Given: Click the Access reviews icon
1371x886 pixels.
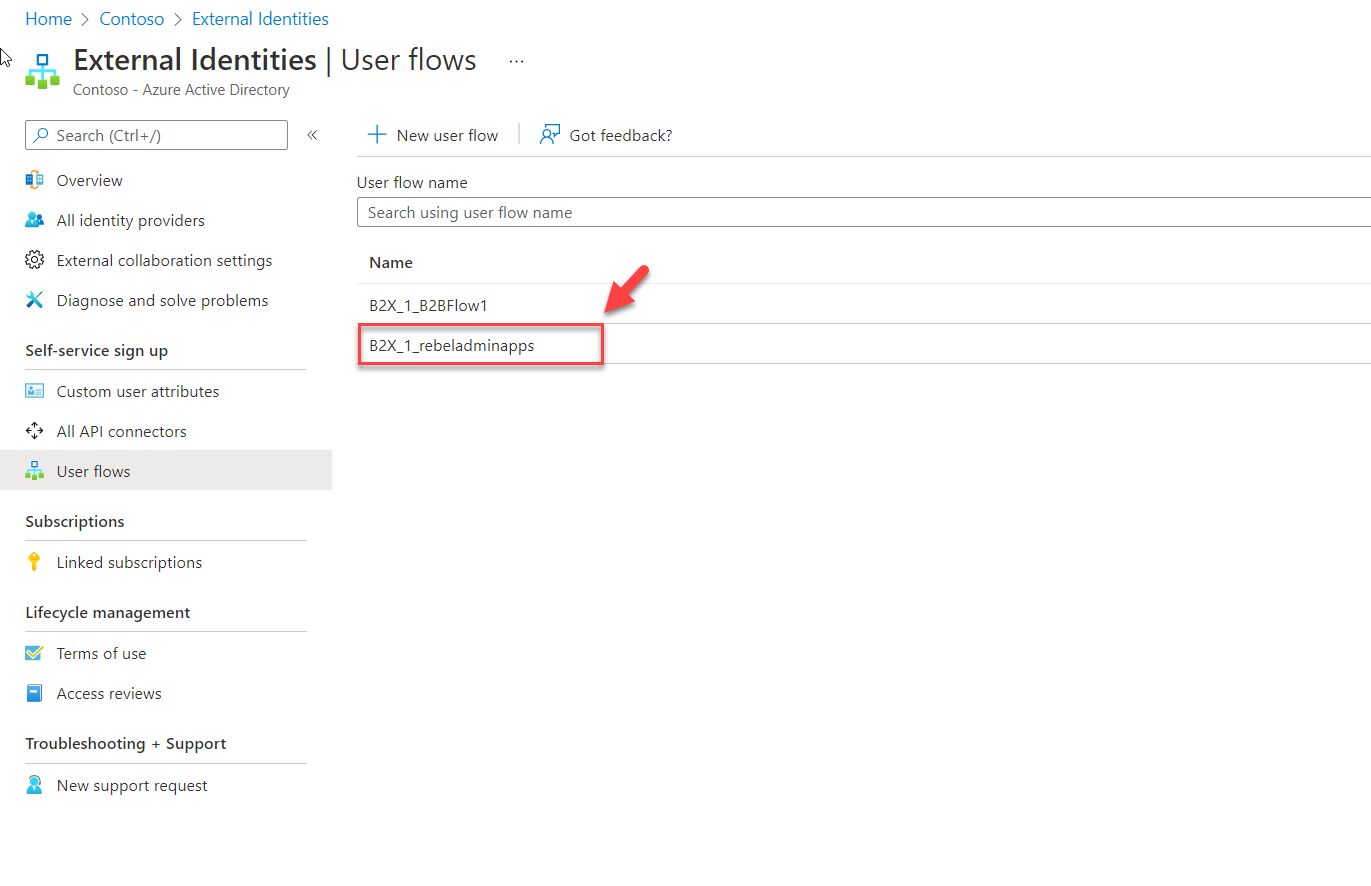Looking at the screenshot, I should tap(35, 693).
